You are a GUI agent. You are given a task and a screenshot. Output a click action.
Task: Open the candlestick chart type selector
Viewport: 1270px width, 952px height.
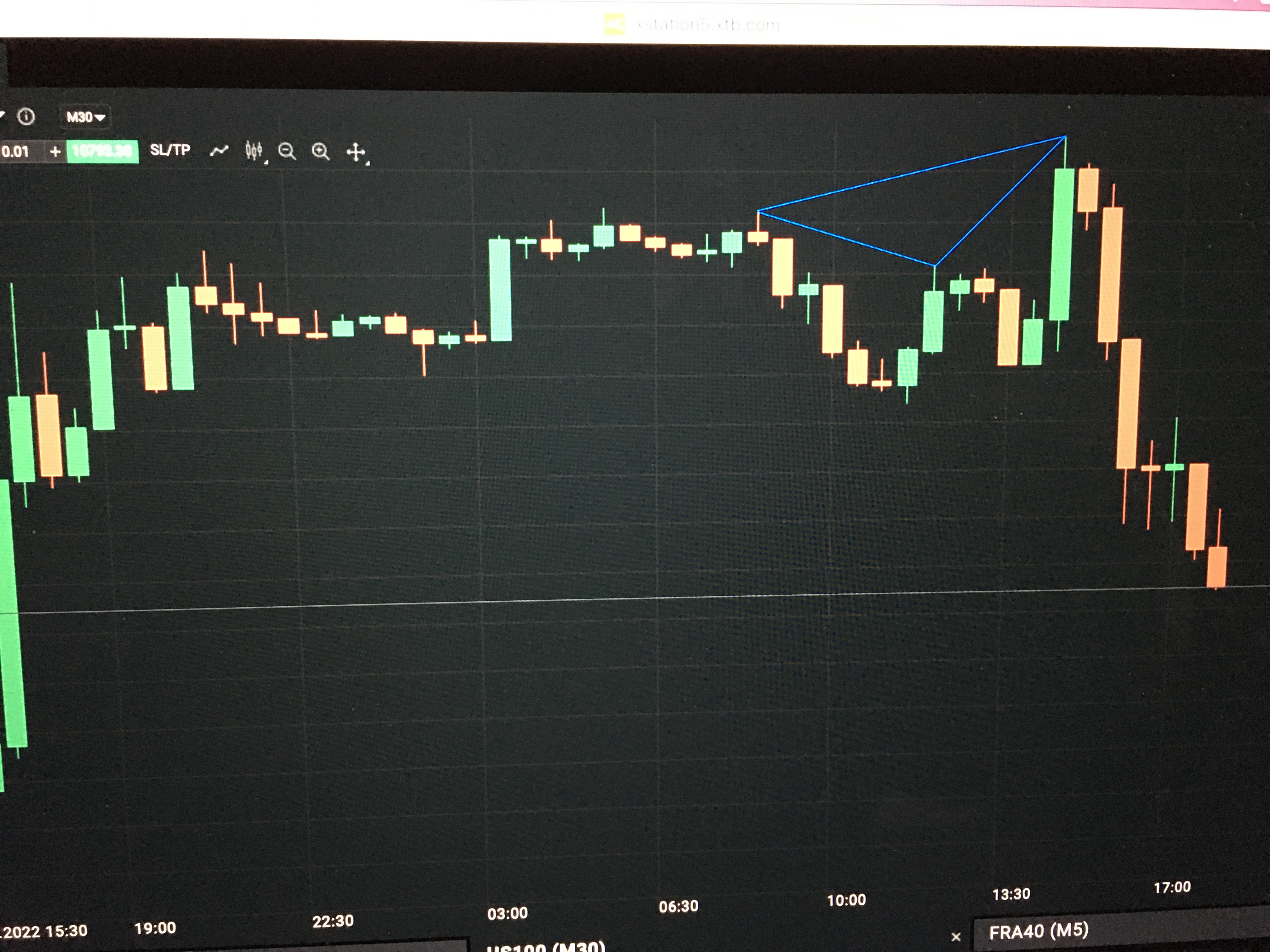click(254, 151)
